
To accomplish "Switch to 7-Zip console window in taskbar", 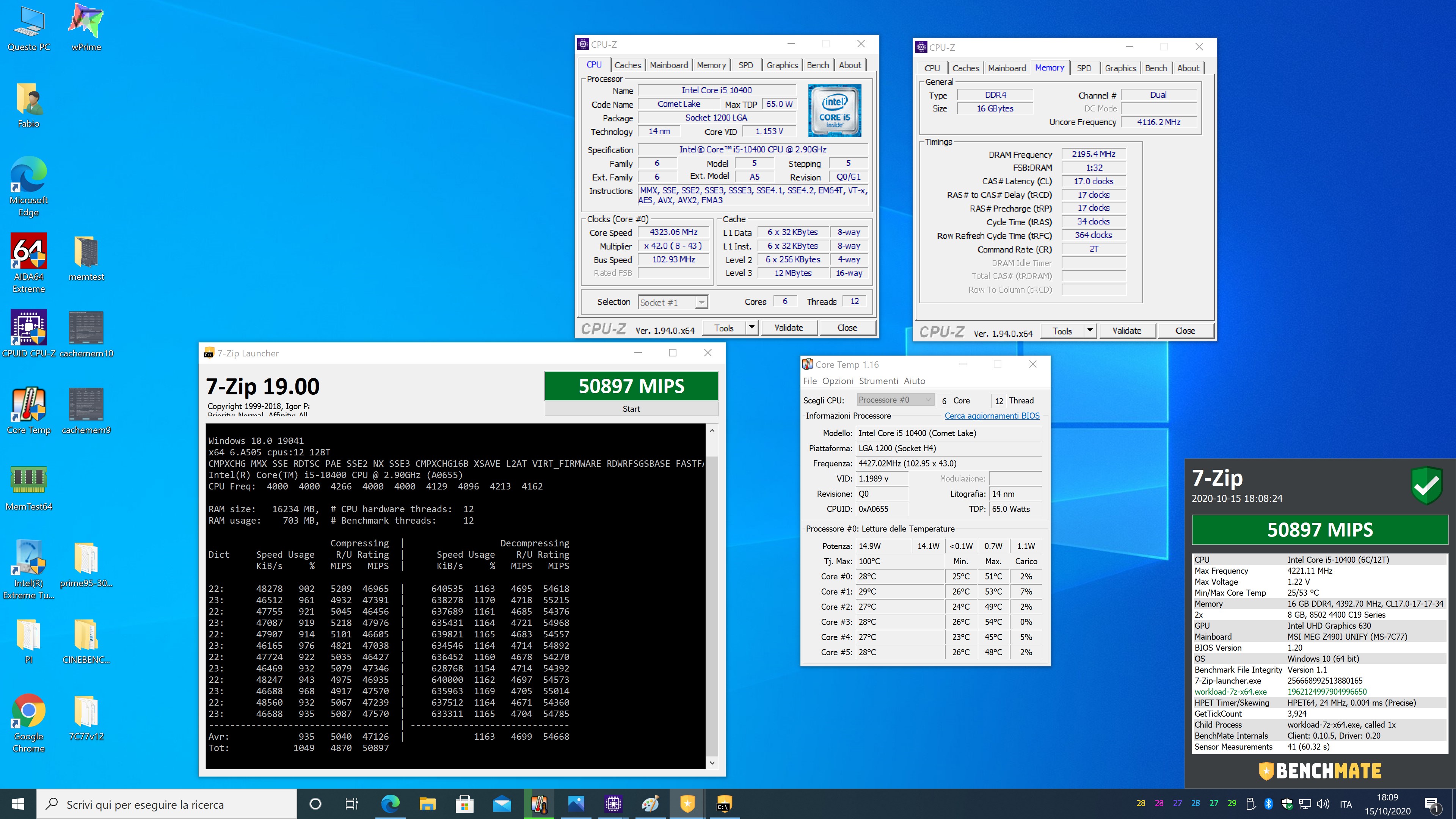I will click(724, 804).
